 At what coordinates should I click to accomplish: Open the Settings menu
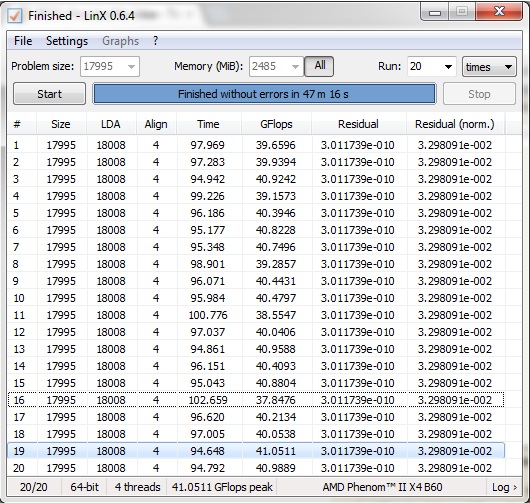click(67, 41)
